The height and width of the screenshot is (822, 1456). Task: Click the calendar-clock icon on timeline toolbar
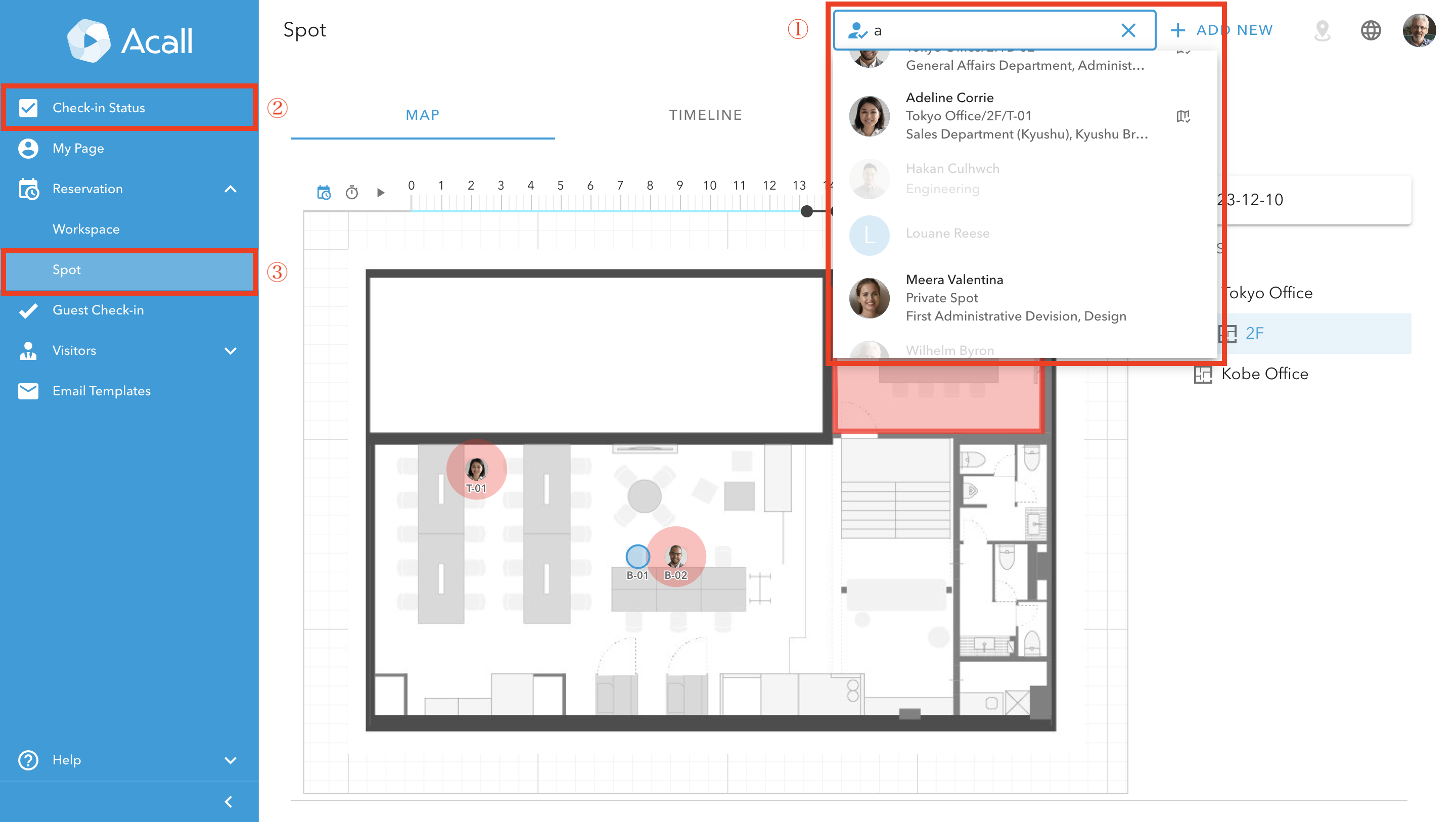[324, 193]
